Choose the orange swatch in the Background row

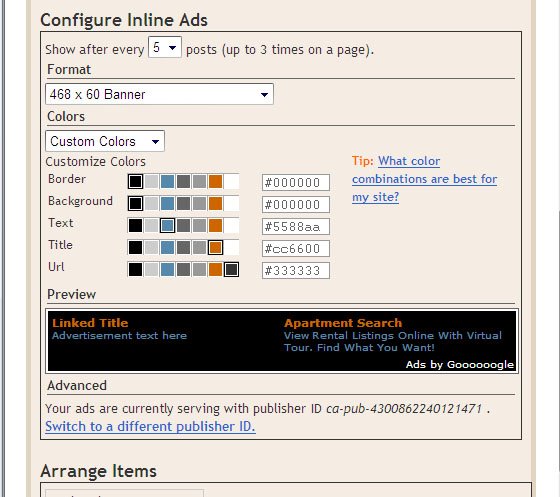tap(215, 204)
